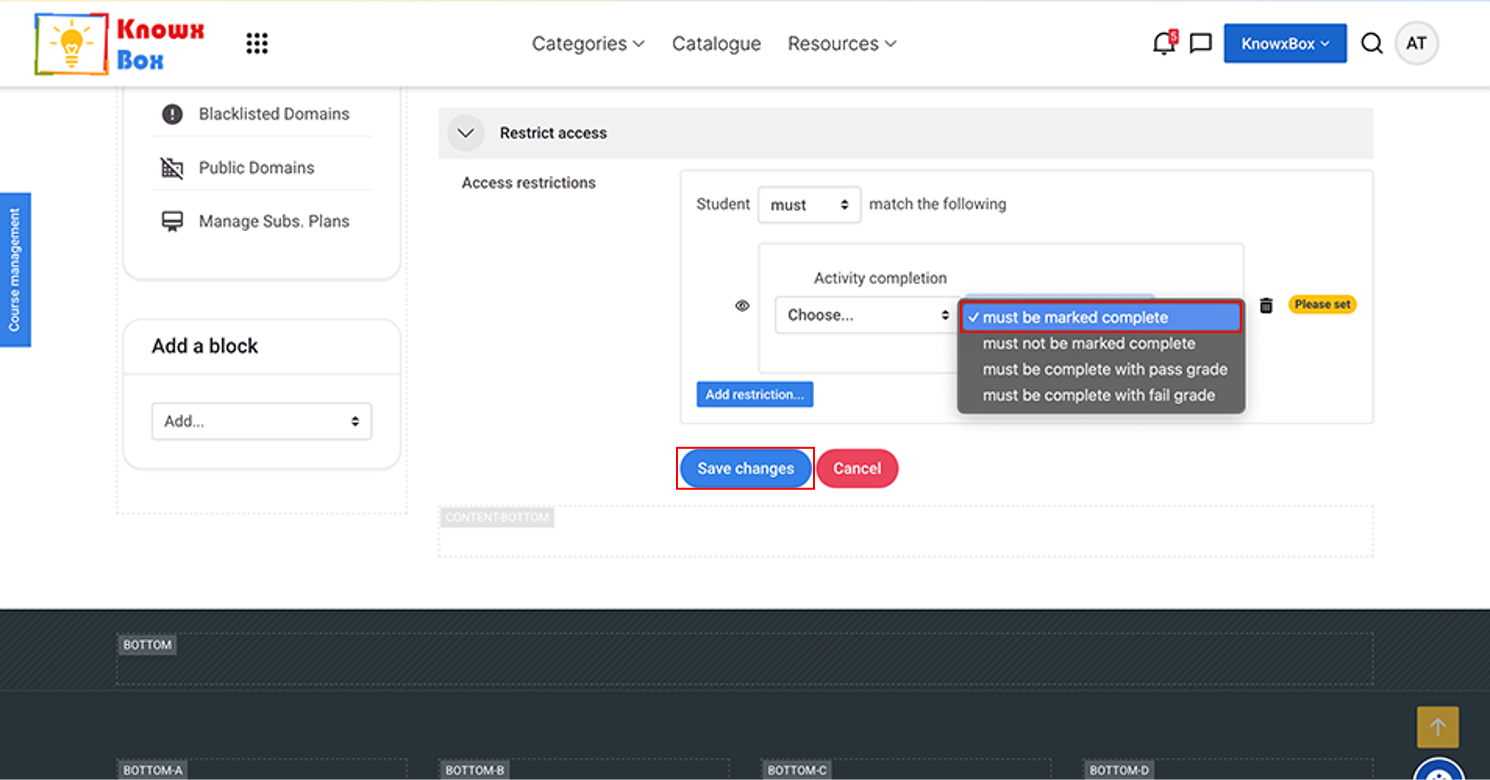
Task: Click the Manage Subs. Plans monitor icon
Action: 172,222
